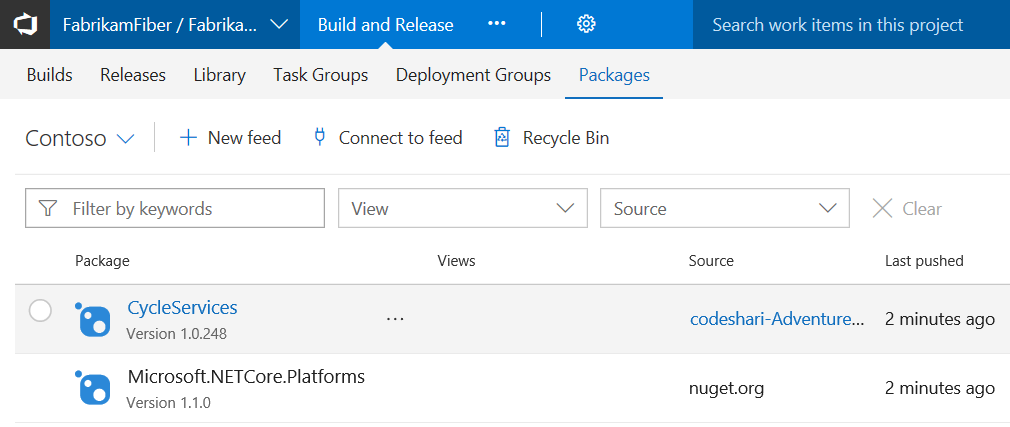
Task: Switch to the Library tab
Action: [220, 75]
